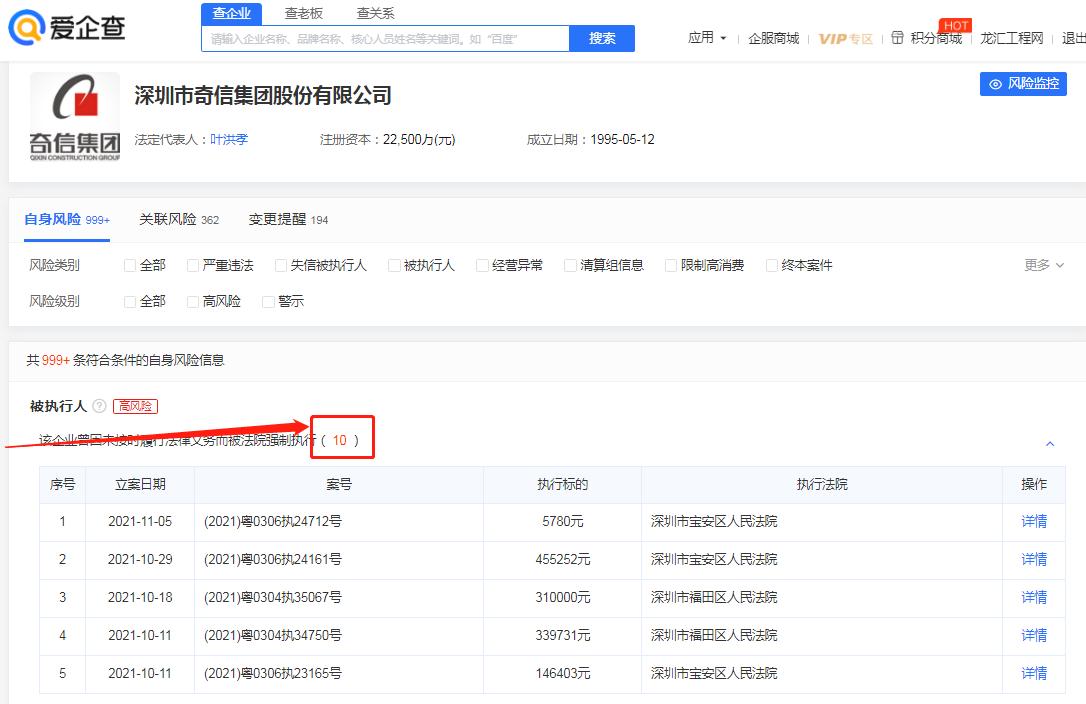Check the 限制高消费 checkbox
1086x704 pixels.
pyautogui.click(x=668, y=265)
